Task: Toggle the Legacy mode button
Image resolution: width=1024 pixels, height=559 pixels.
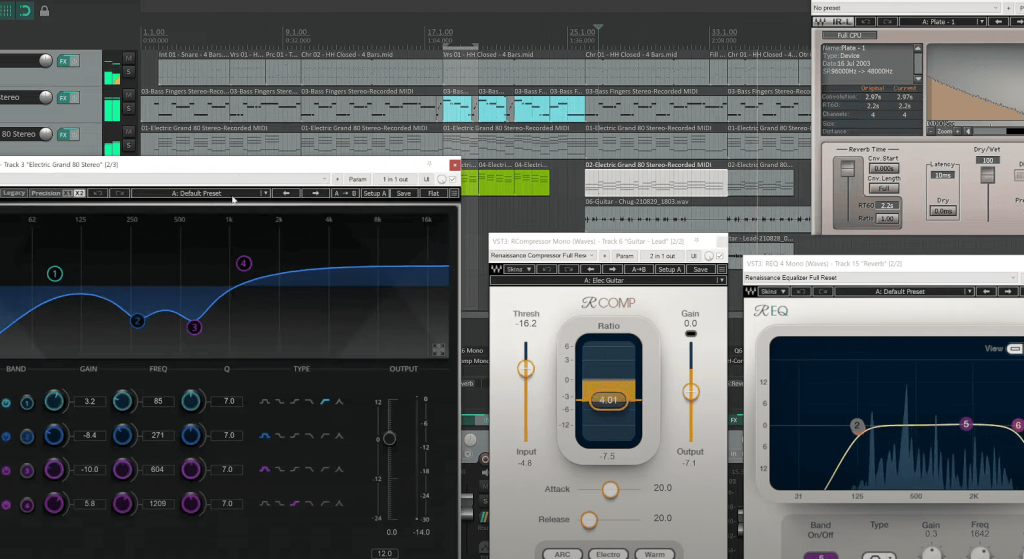Action: pos(14,193)
